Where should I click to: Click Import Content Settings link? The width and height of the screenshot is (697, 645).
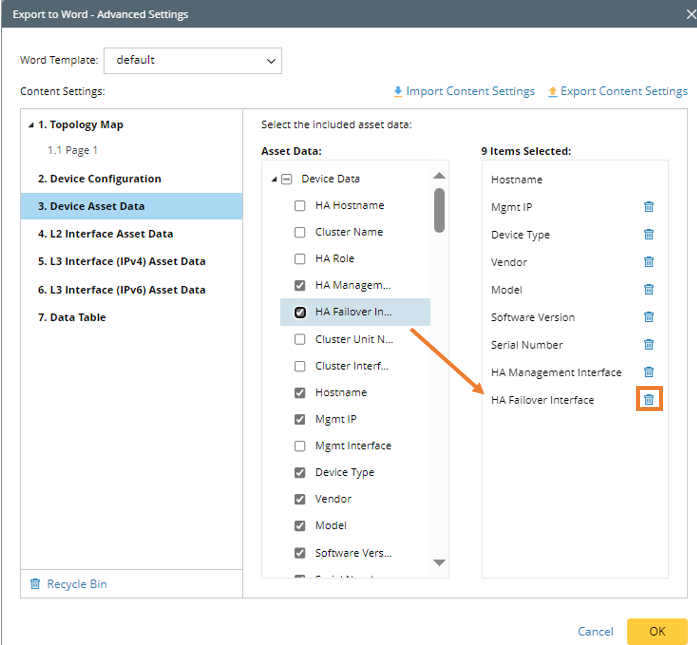tap(463, 91)
